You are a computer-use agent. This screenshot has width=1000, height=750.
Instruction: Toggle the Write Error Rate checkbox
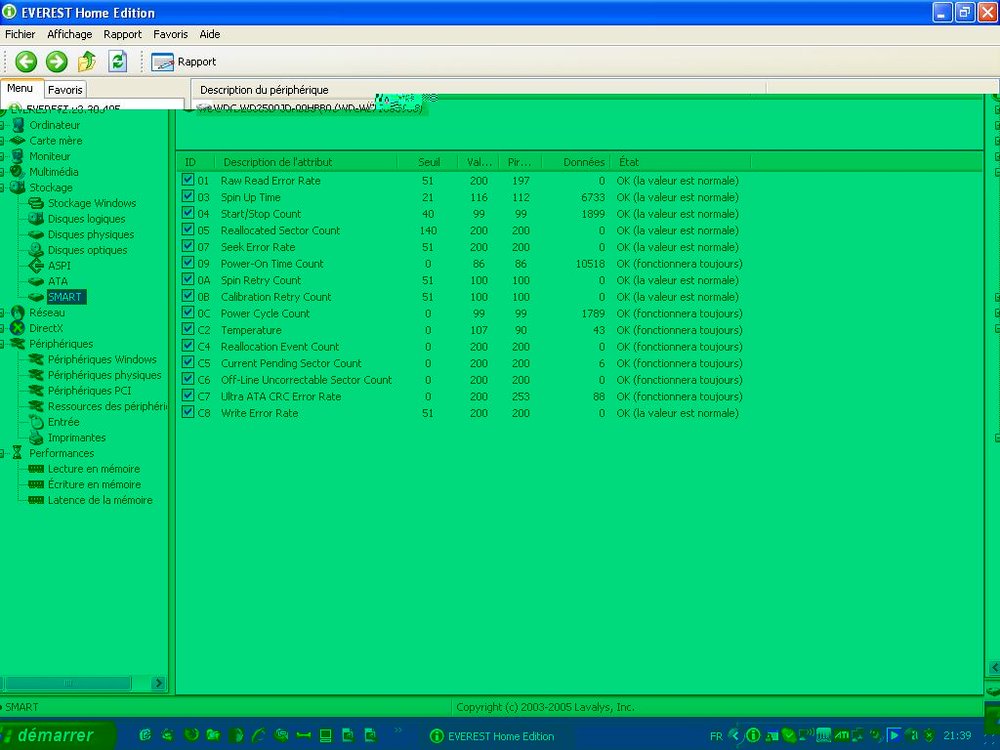click(188, 412)
